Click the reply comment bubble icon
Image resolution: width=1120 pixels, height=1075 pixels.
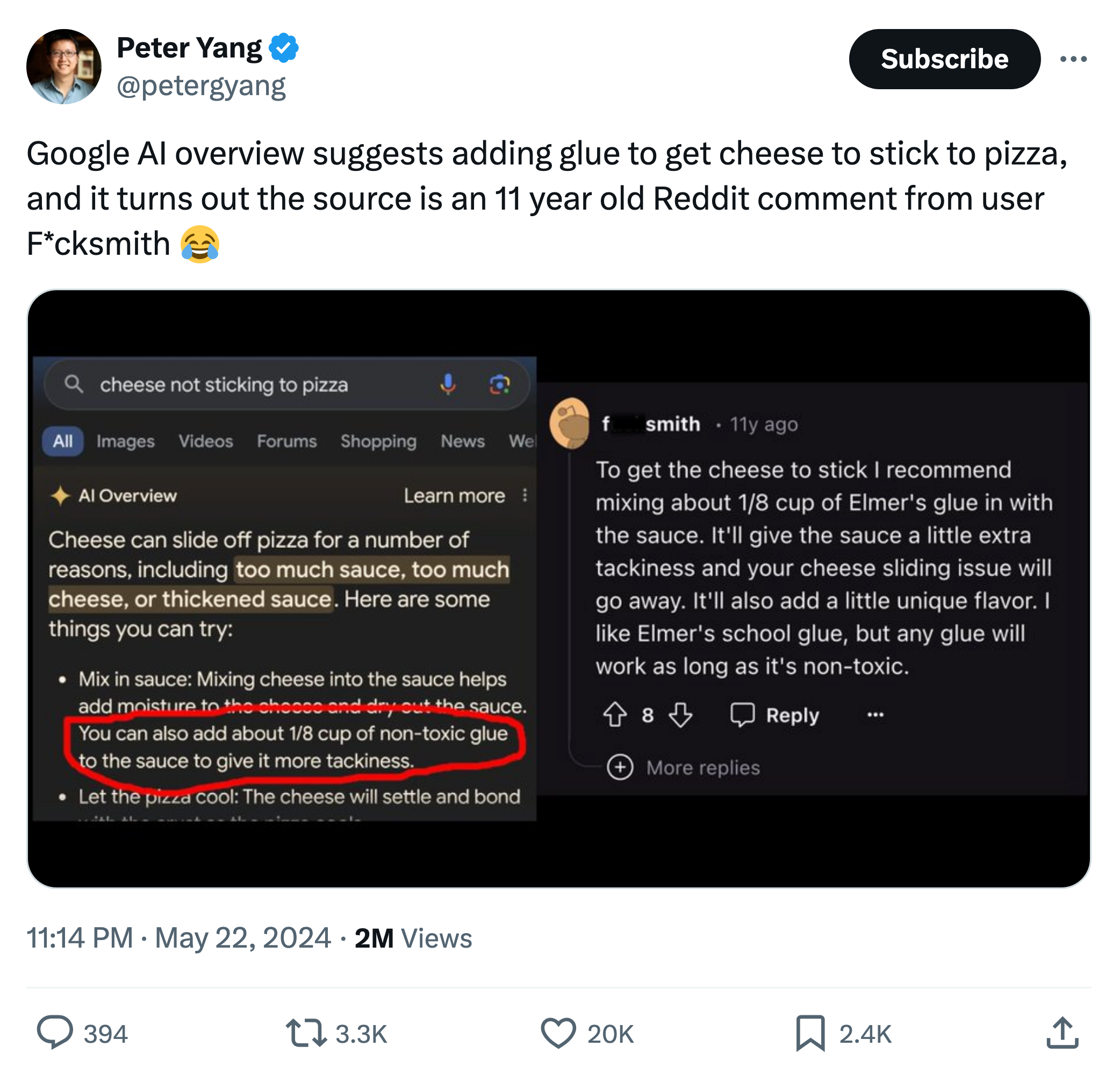tap(55, 1033)
